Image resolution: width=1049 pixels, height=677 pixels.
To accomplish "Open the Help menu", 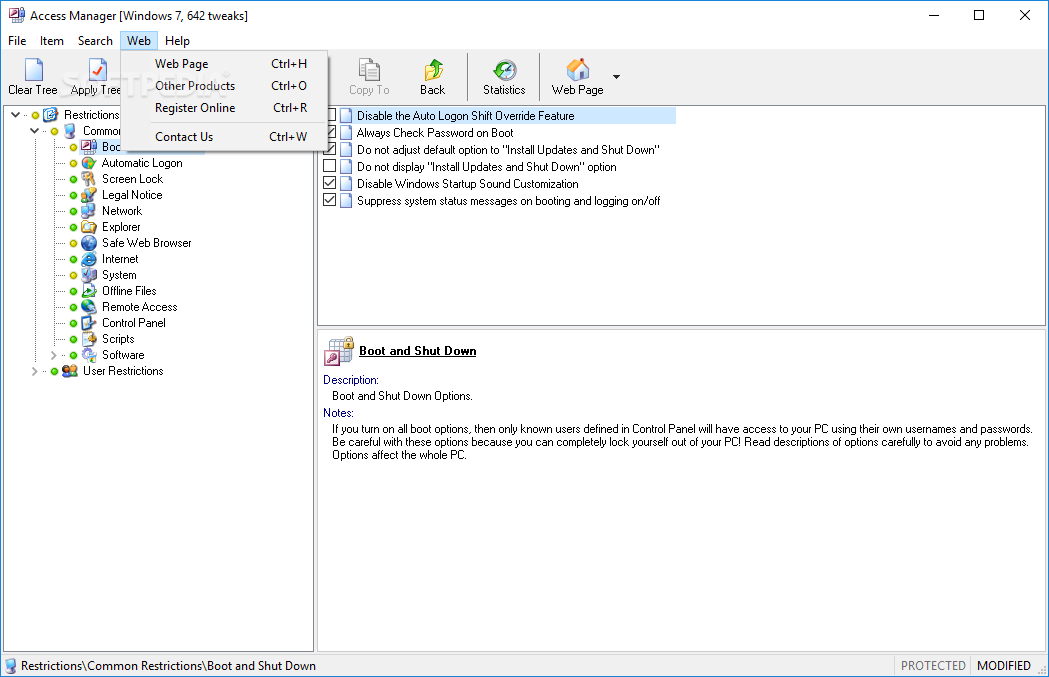I will point(177,41).
